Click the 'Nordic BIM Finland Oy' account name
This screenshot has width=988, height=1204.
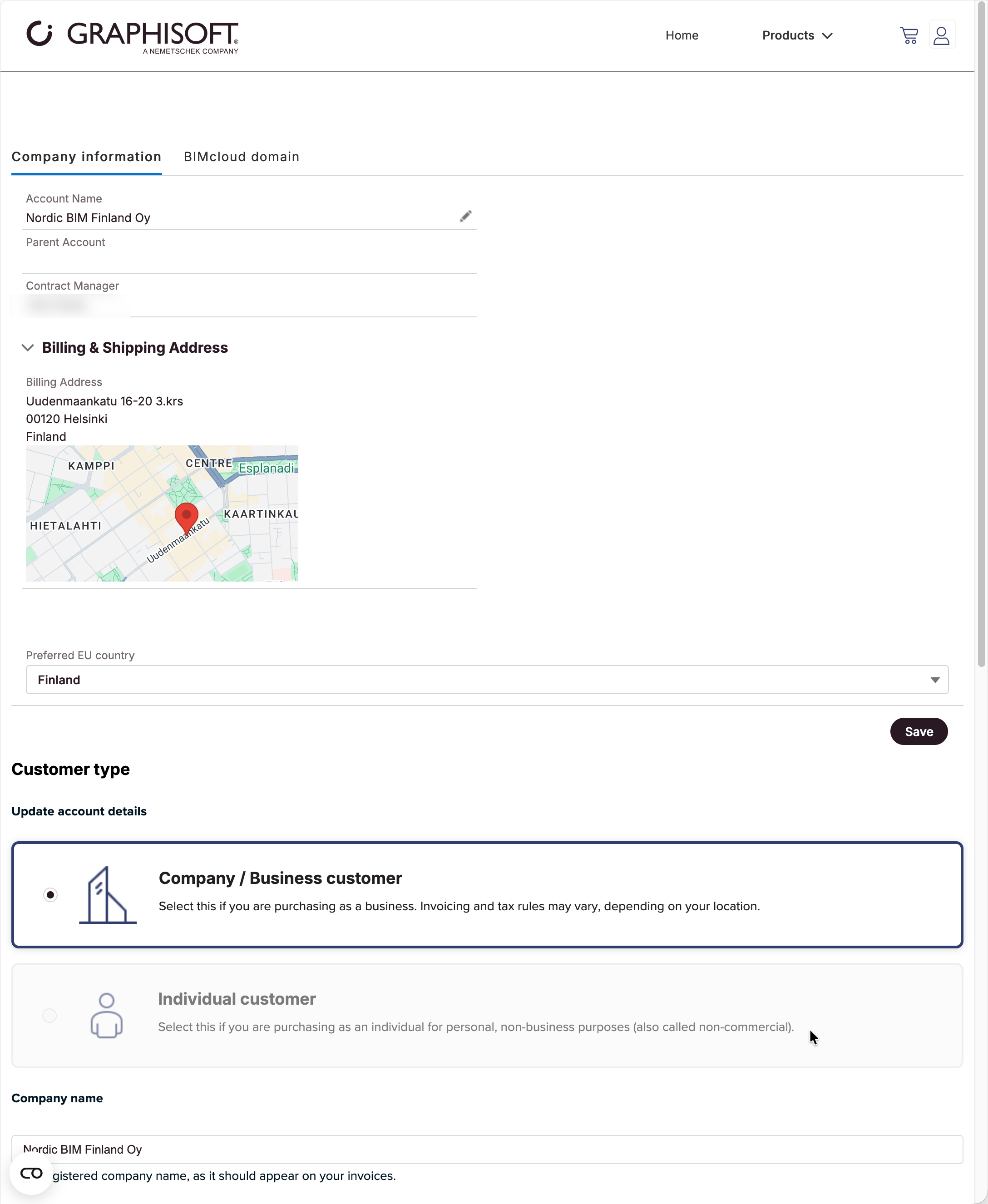point(88,218)
